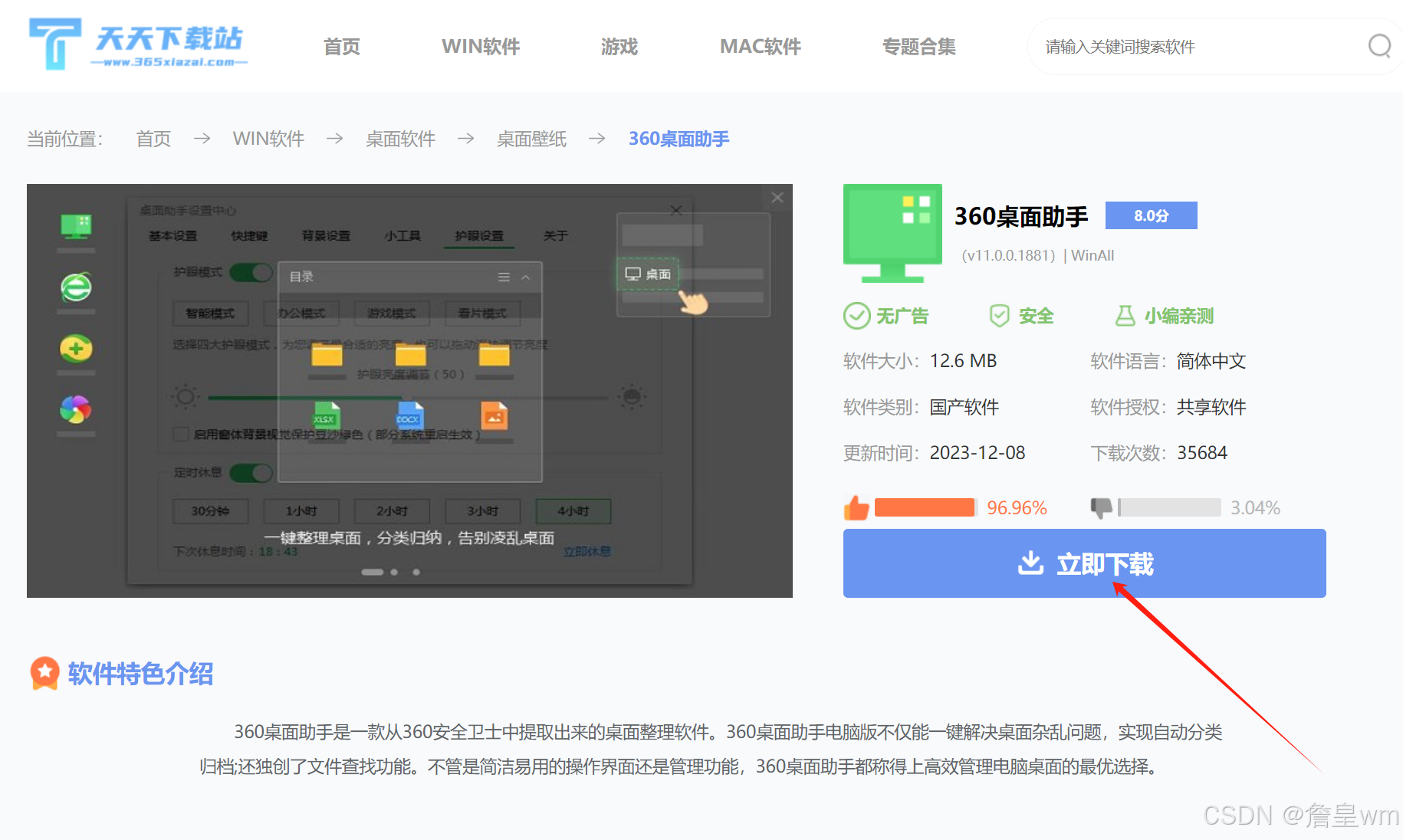Select the first carousel indicator dash
Screen dimensions: 1403x840
(373, 572)
